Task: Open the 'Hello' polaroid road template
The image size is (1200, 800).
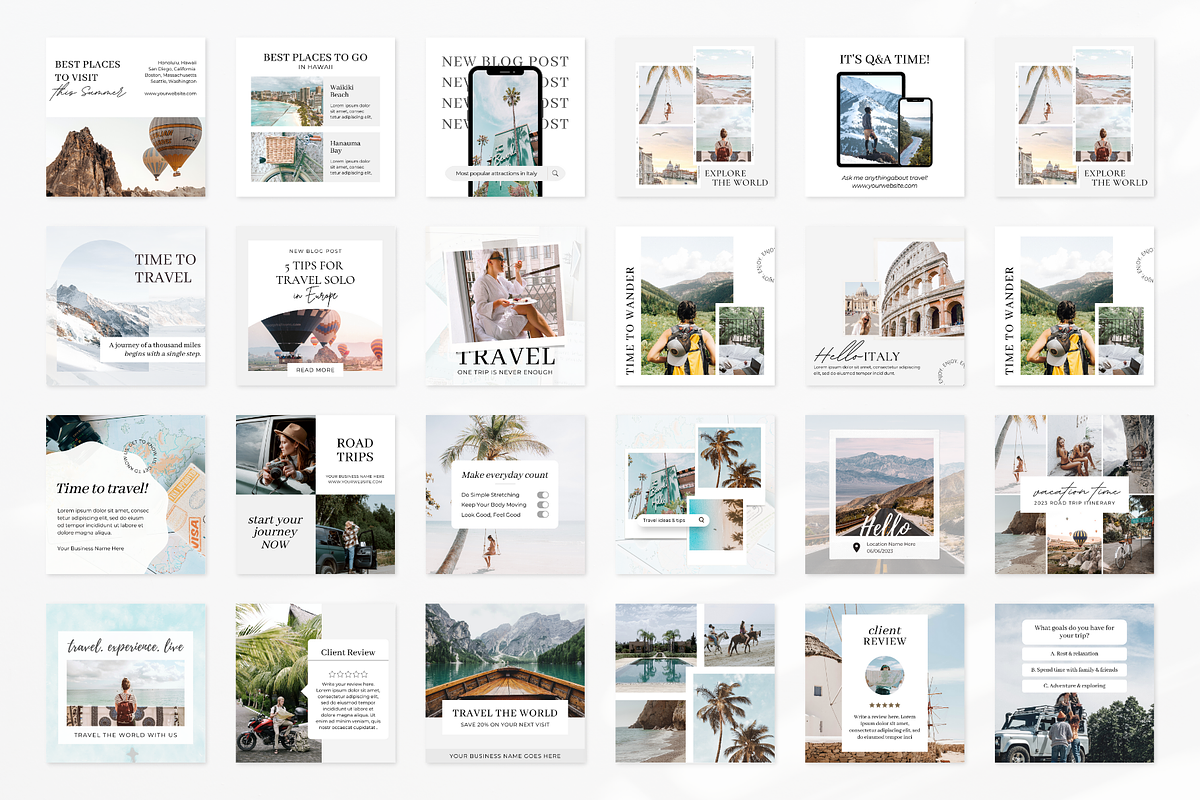Action: click(884, 495)
